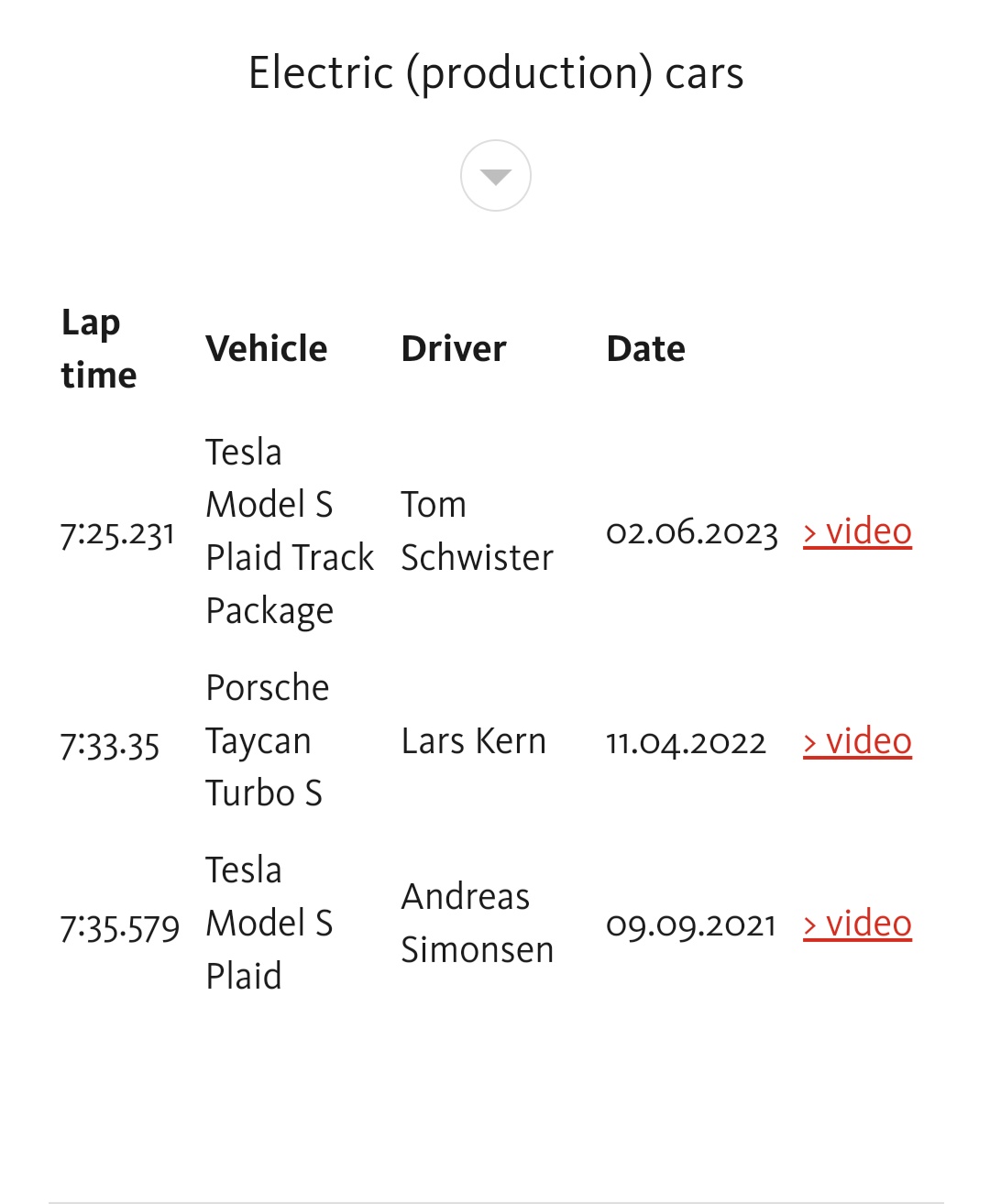The image size is (990, 1204).
Task: Select the 7:25.231 lap time cell
Action: [x=117, y=533]
